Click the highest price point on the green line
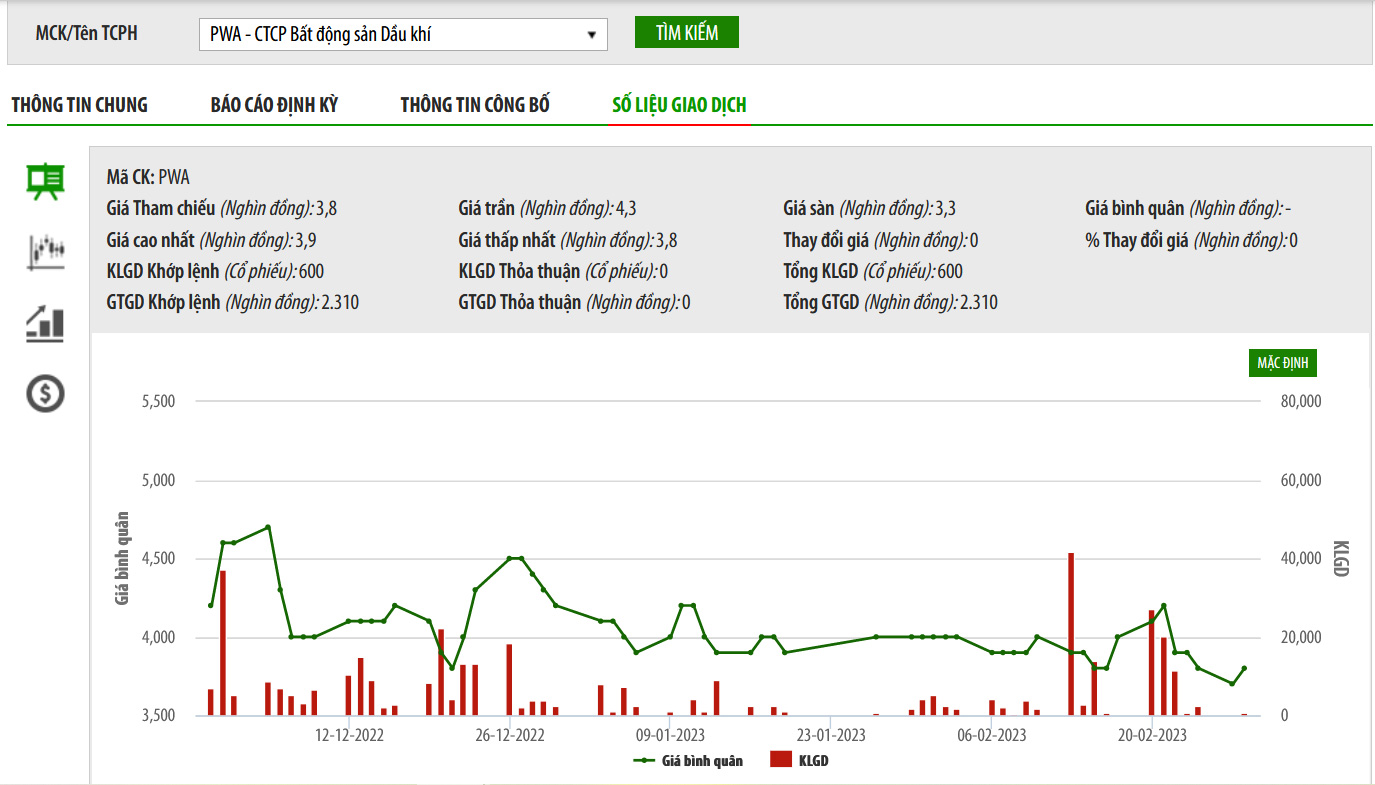Viewport: 1375px width, 785px height. pos(268,527)
